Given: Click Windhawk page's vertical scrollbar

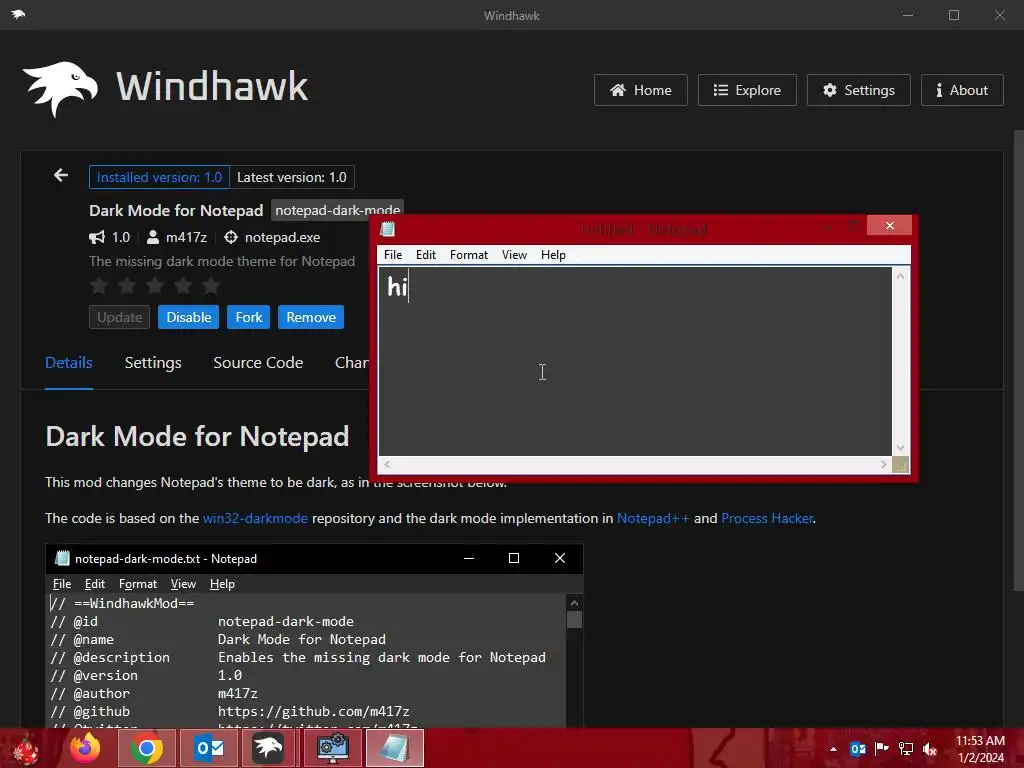Looking at the screenshot, I should point(1018,359).
